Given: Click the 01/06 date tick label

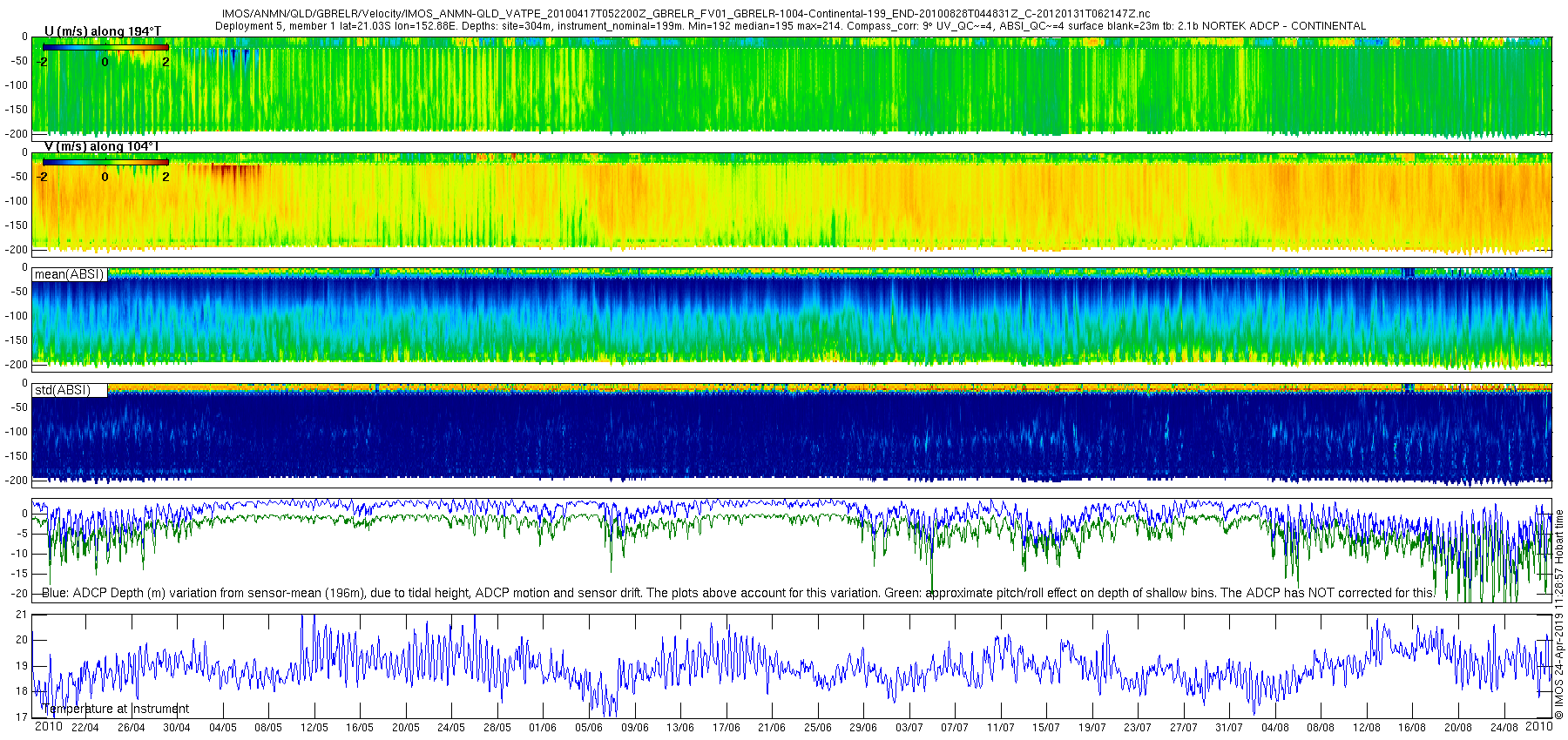Looking at the screenshot, I should [543, 728].
